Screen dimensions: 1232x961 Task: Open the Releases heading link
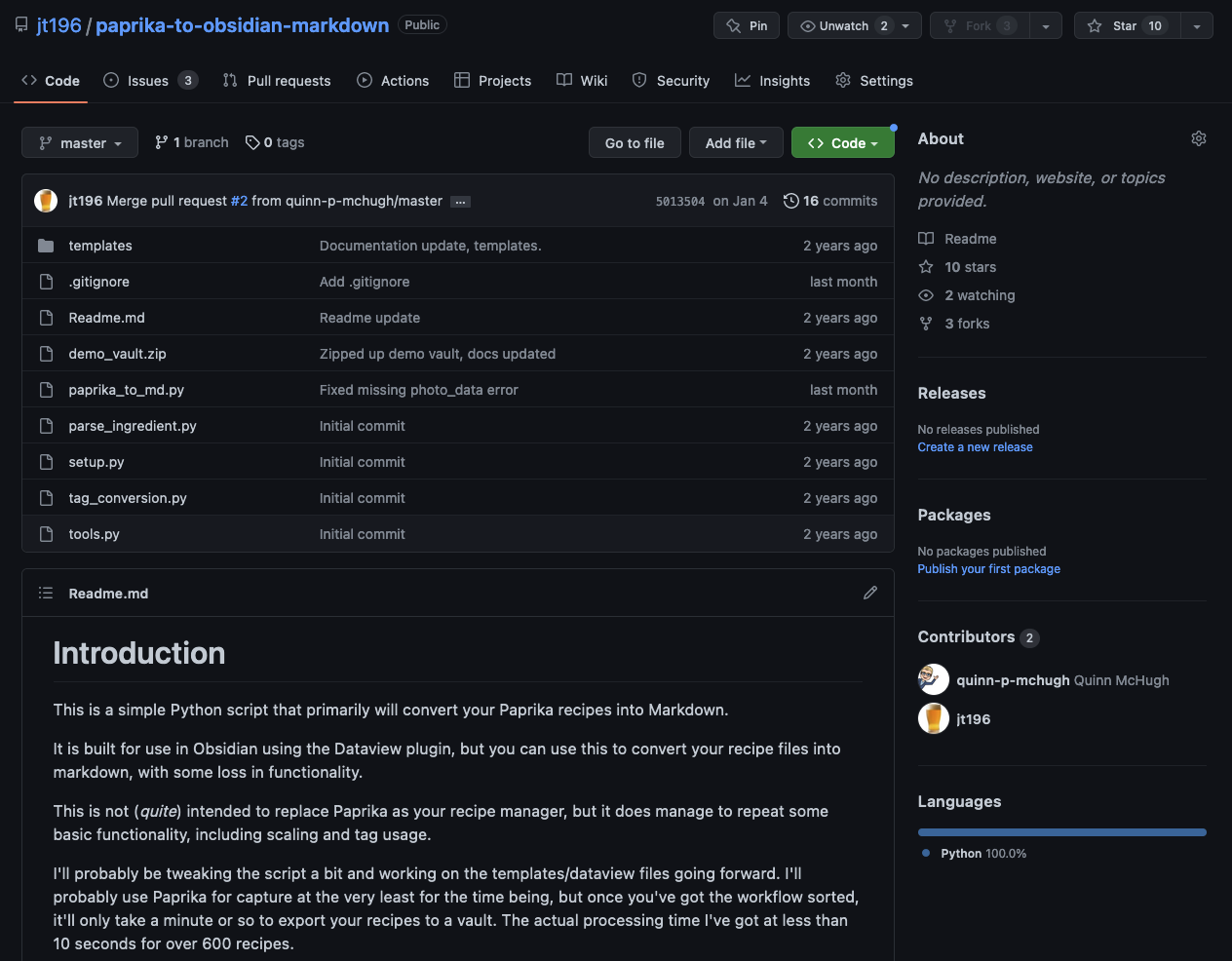pos(951,394)
